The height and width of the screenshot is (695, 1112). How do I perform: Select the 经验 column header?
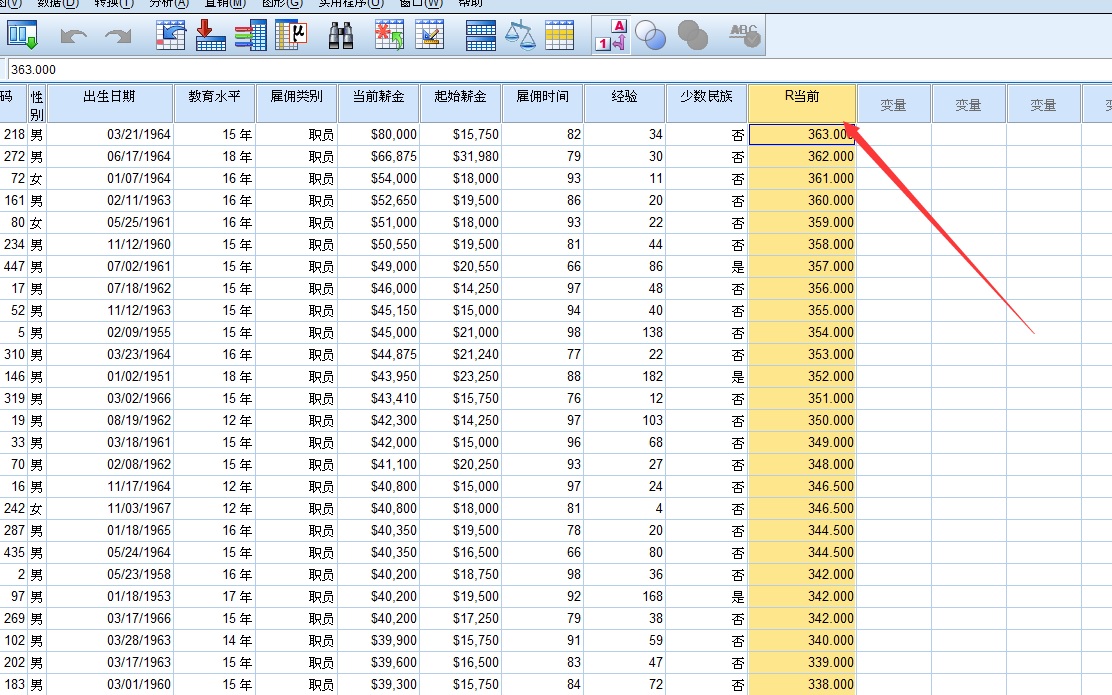pos(625,104)
